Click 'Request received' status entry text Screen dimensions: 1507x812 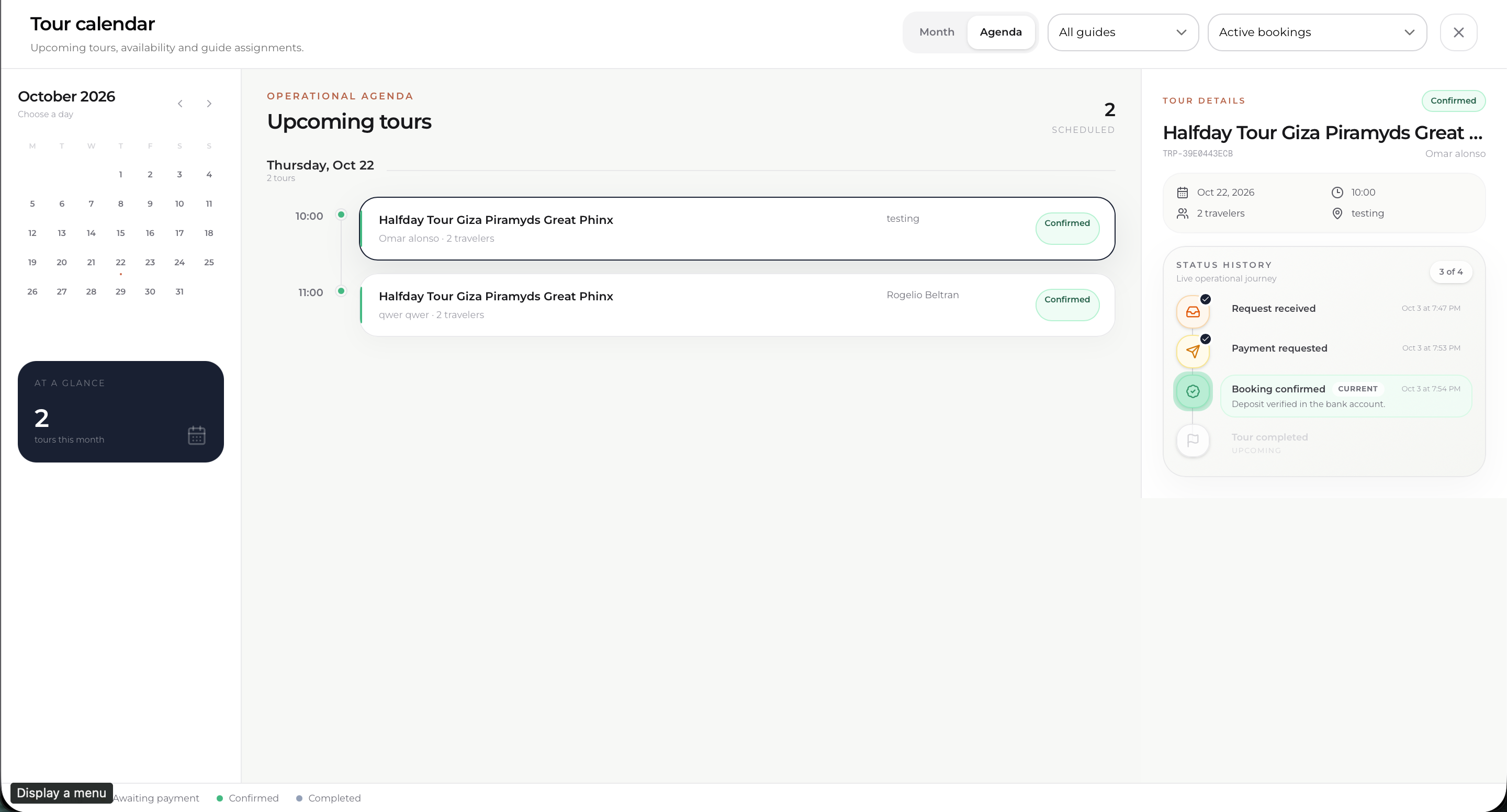point(1274,308)
